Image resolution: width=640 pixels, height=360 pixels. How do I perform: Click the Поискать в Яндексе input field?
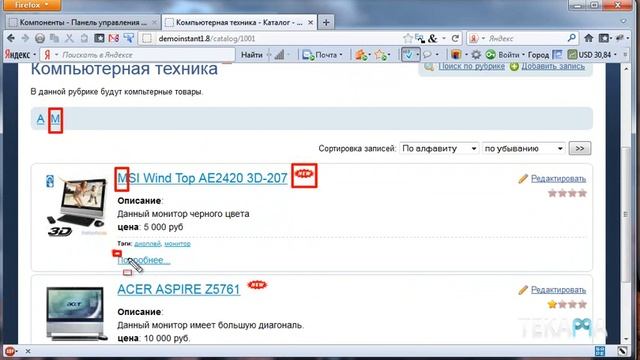(139, 55)
